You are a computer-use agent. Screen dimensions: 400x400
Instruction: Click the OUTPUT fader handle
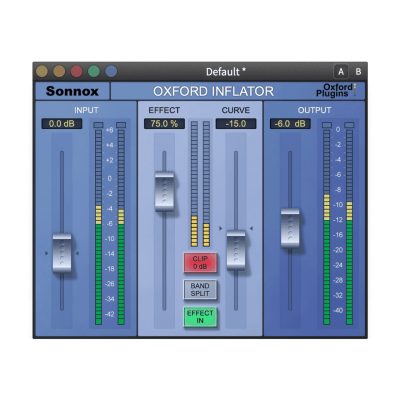(290, 228)
